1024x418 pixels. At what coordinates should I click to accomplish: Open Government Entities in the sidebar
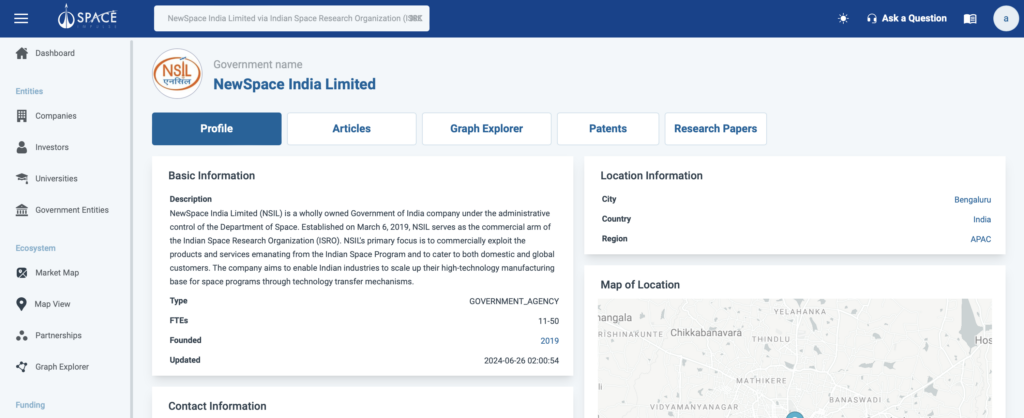pyautogui.click(x=72, y=210)
